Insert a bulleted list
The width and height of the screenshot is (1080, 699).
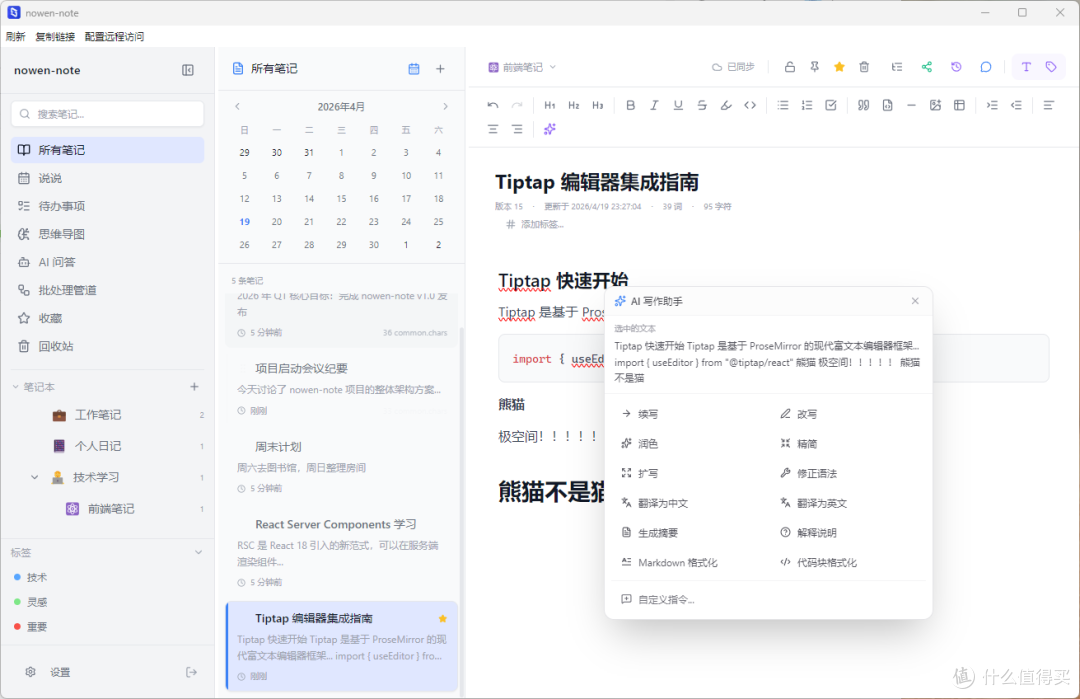tap(783, 105)
